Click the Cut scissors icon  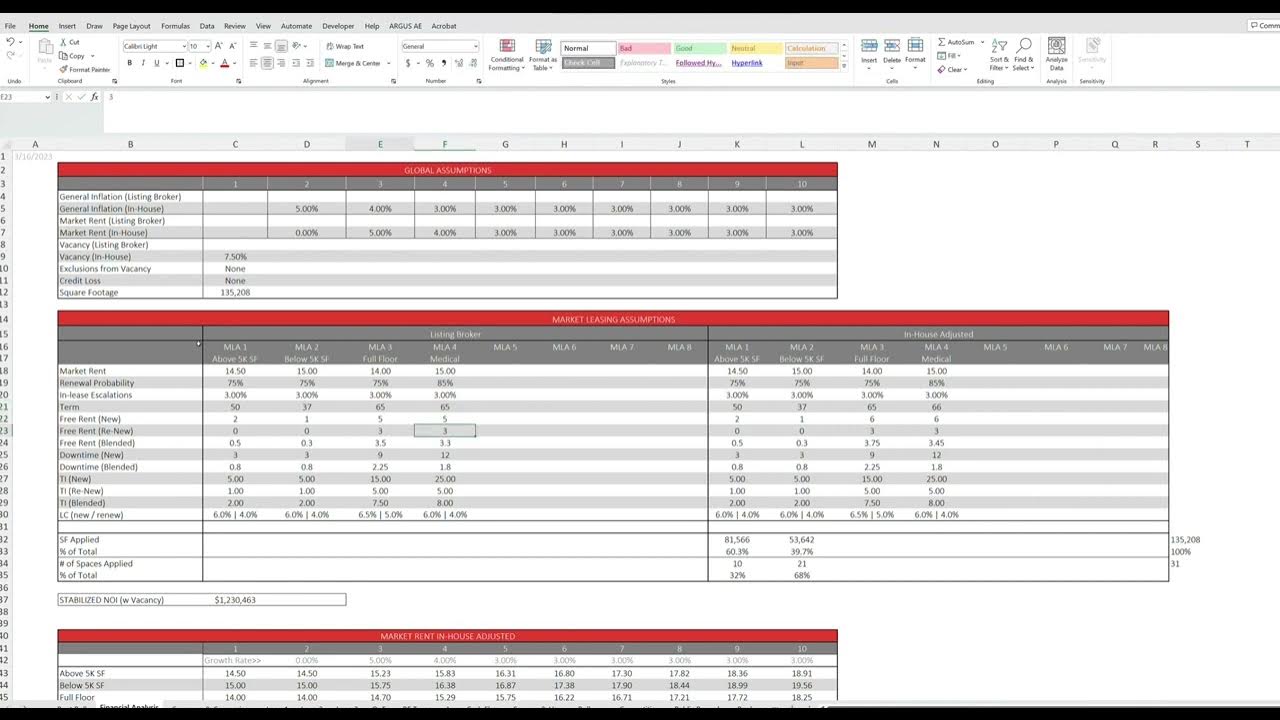63,42
